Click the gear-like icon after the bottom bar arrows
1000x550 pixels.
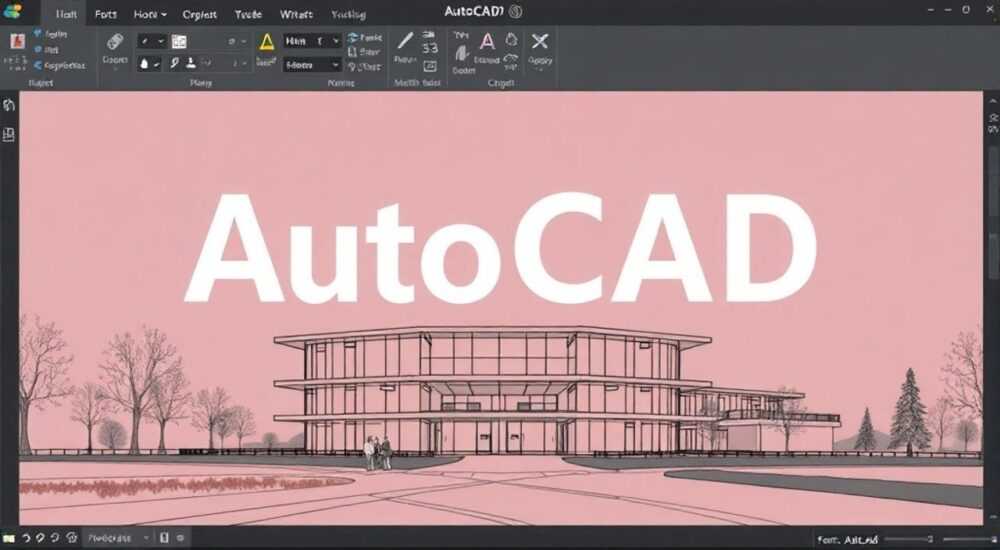point(71,539)
